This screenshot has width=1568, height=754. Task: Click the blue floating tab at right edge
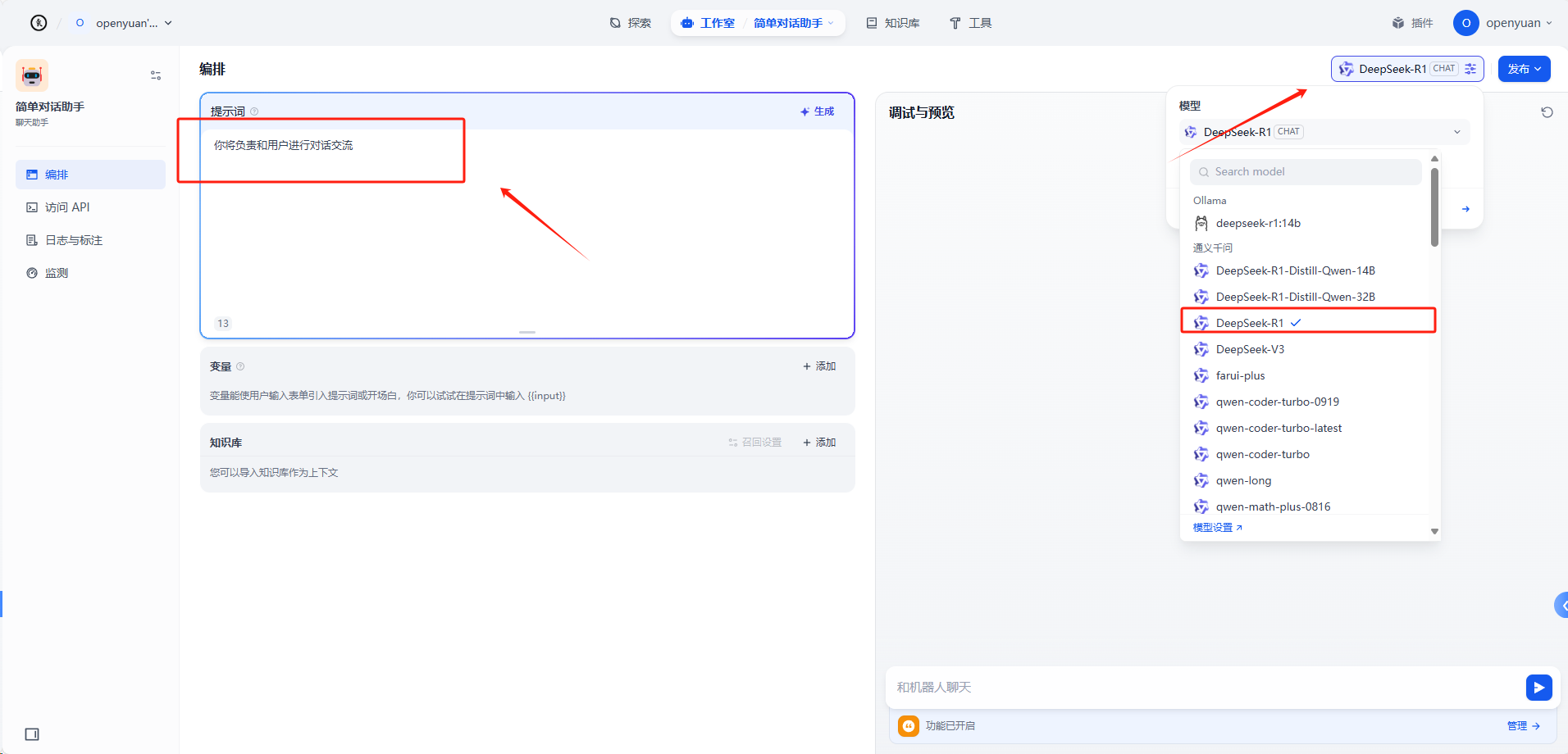point(1561,606)
